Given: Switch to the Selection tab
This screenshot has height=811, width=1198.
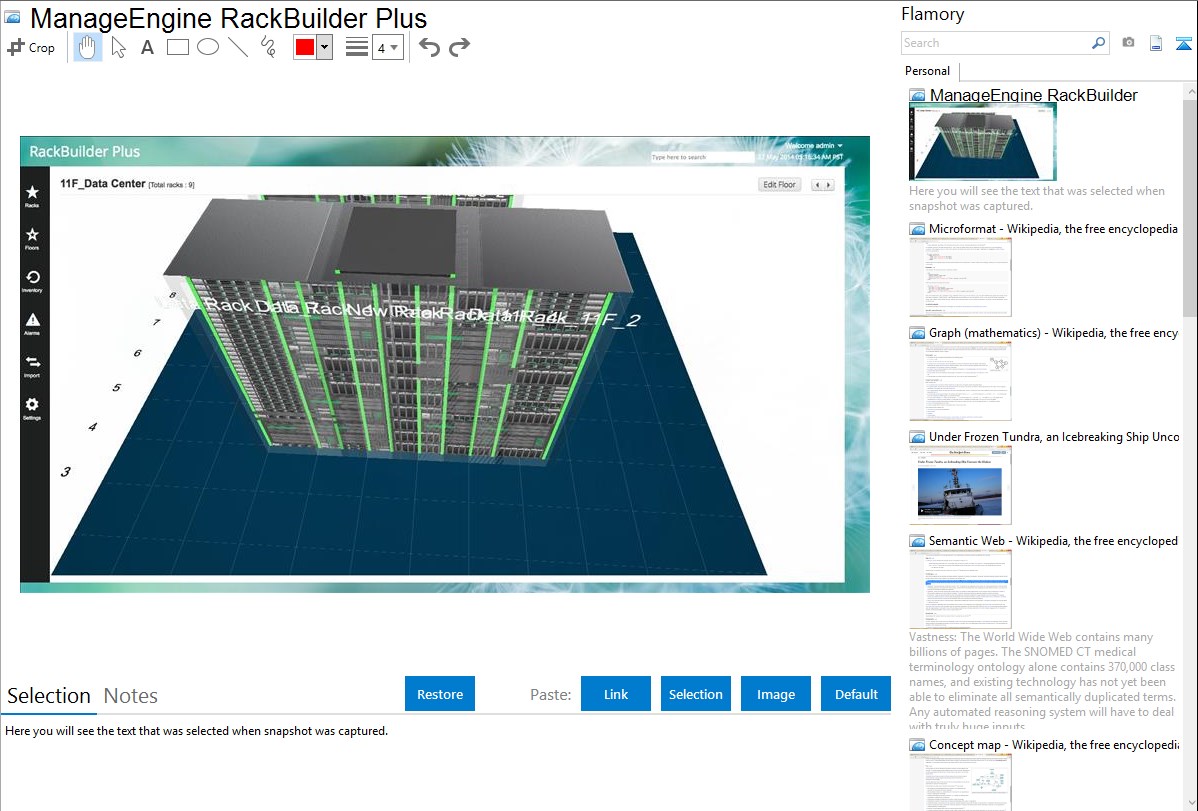Looking at the screenshot, I should click(49, 696).
